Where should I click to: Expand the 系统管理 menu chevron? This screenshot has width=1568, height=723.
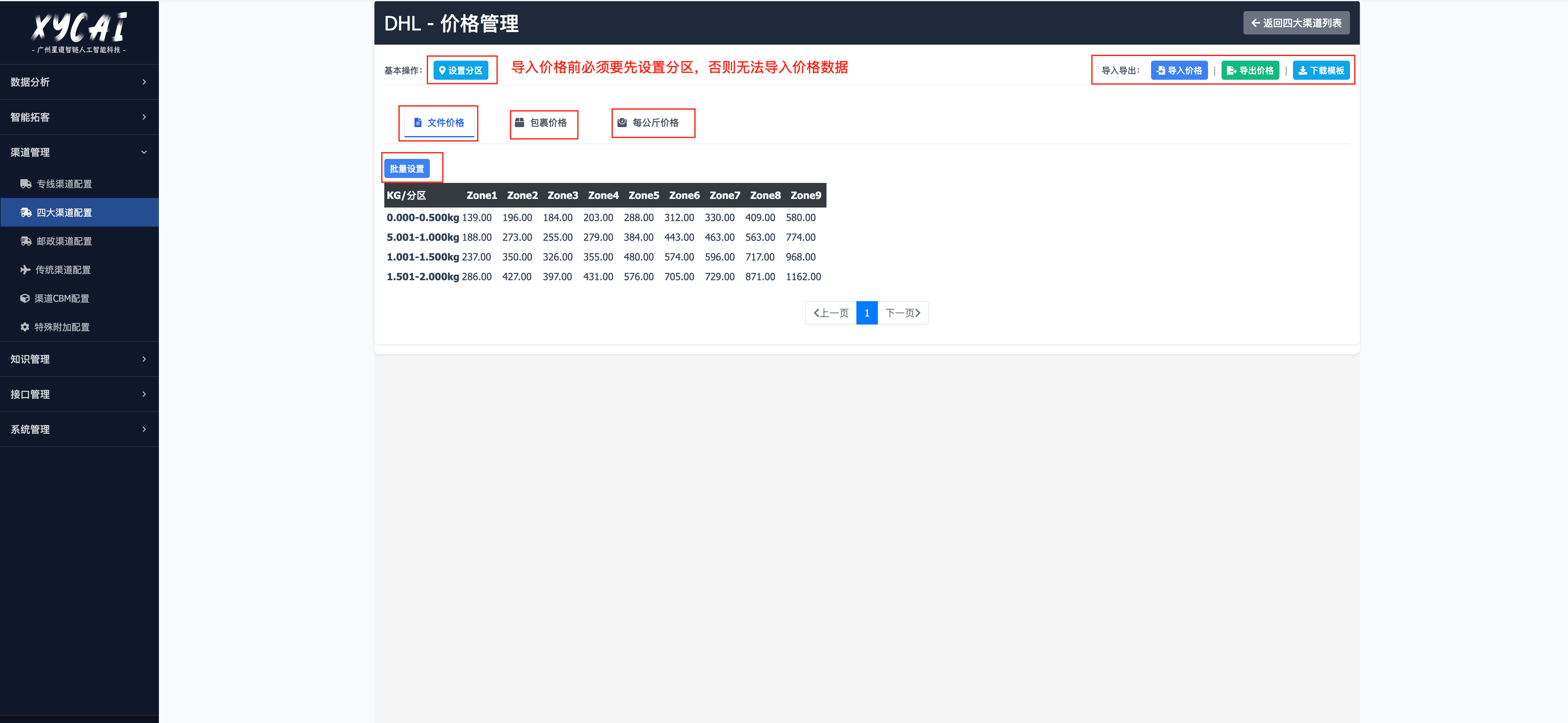(144, 429)
